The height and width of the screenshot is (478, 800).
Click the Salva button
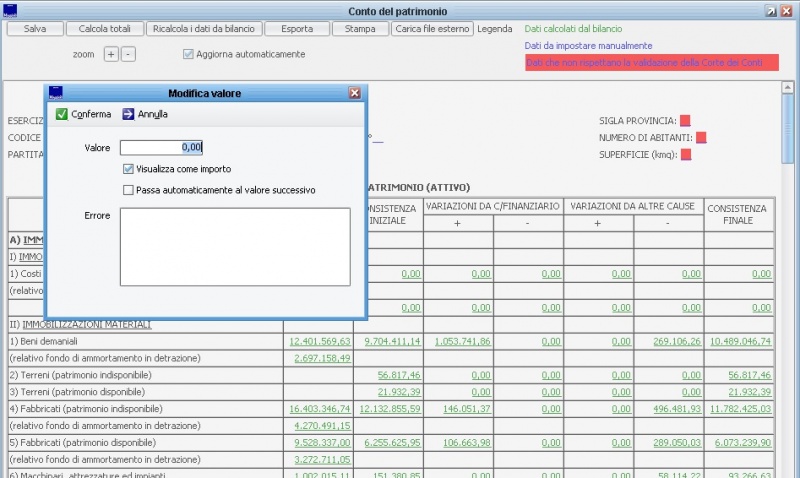pos(34,29)
